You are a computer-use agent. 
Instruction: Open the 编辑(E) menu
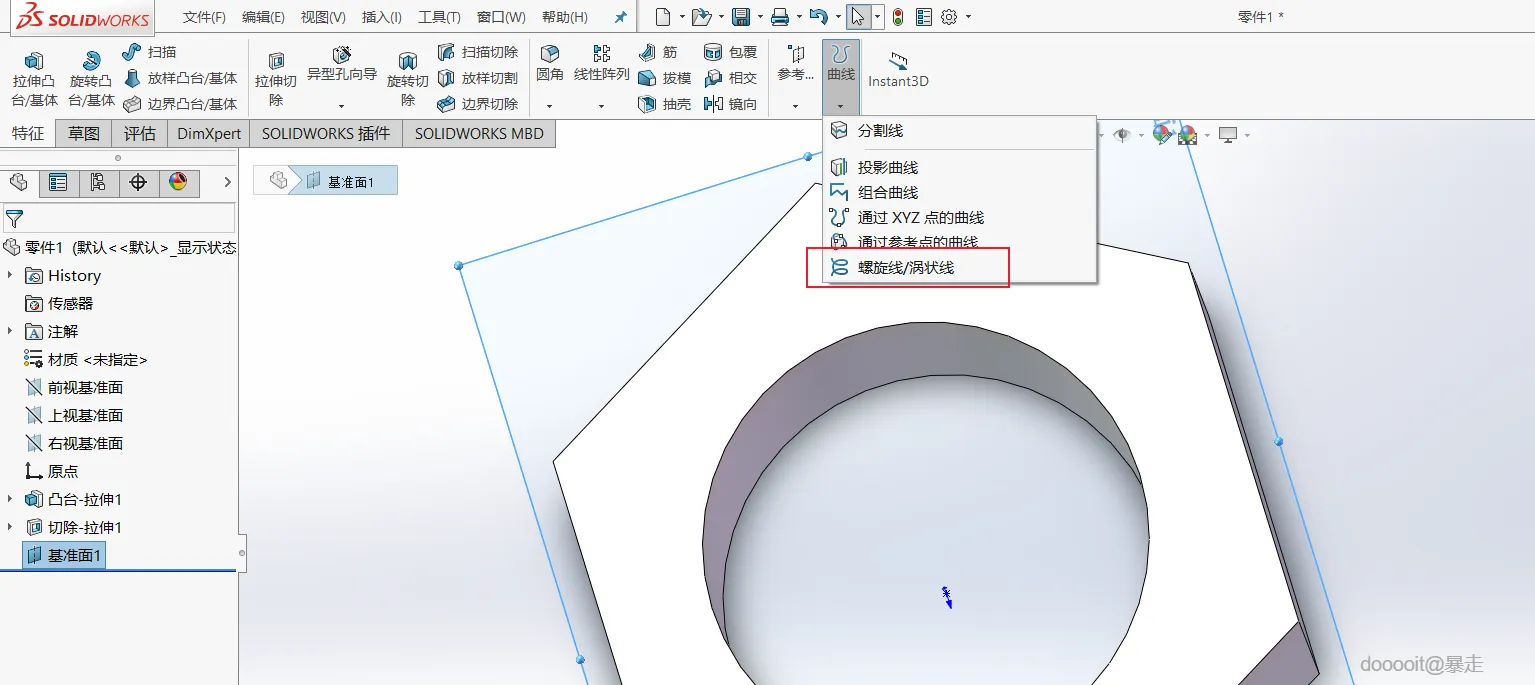point(263,17)
